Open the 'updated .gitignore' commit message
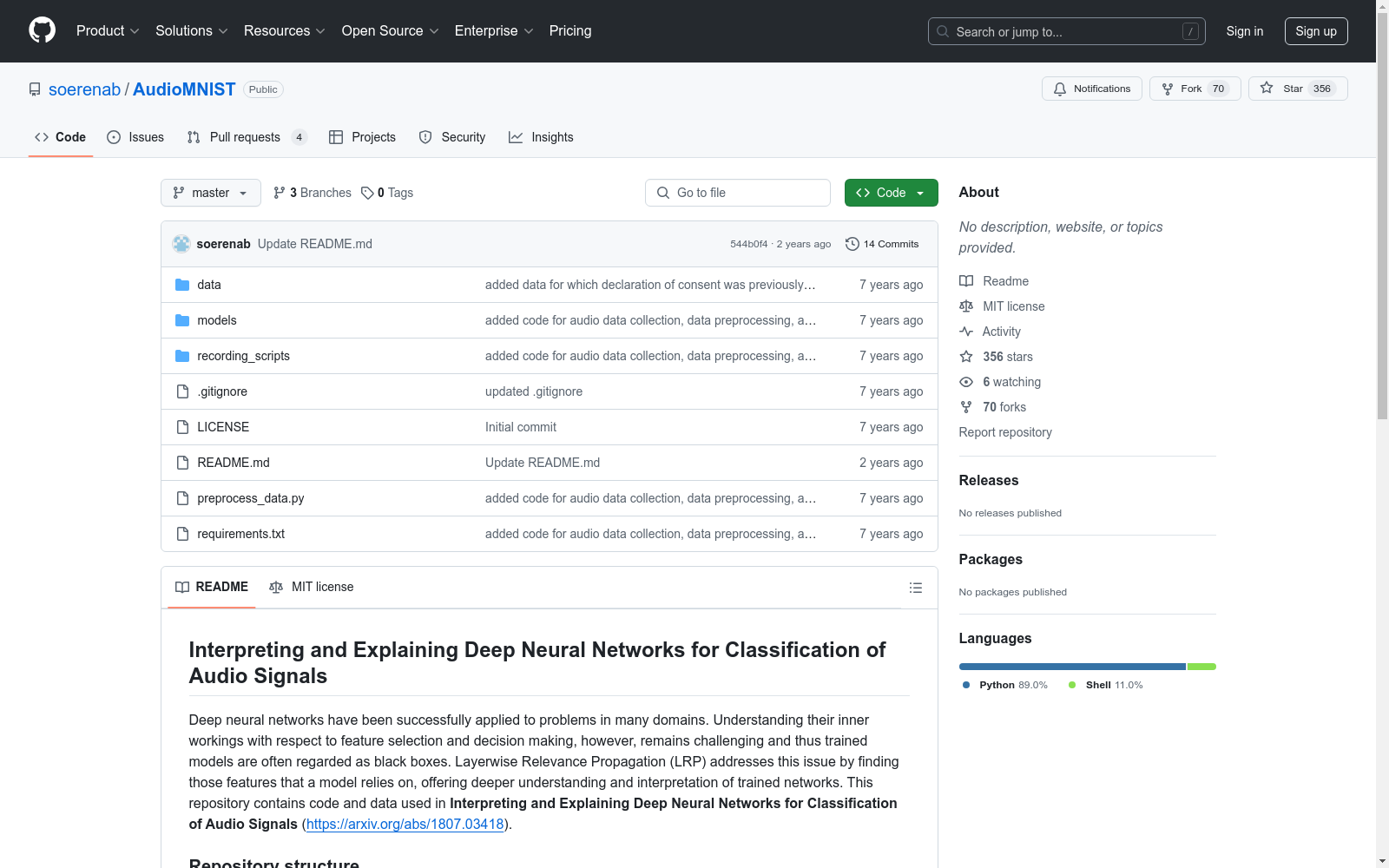The image size is (1389, 868). click(534, 391)
